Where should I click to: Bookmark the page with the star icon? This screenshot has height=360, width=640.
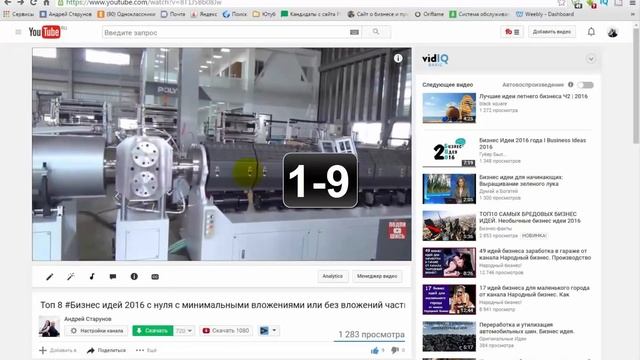[x=562, y=2]
